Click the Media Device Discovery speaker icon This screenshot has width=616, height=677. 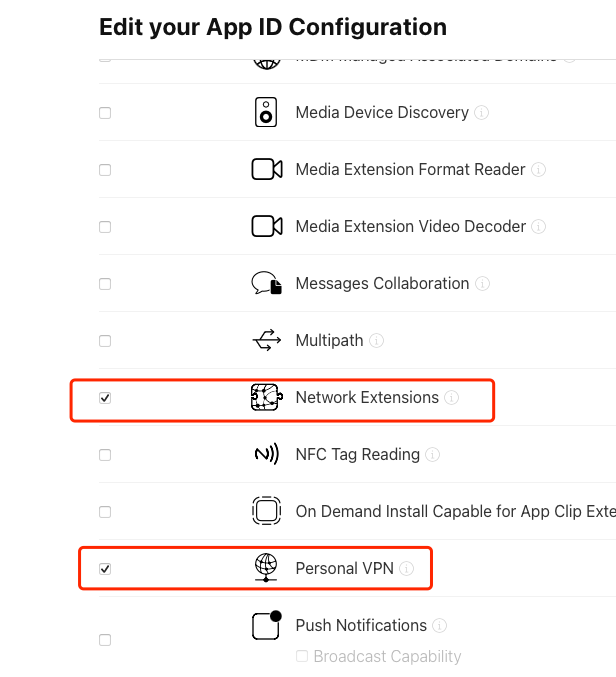pyautogui.click(x=266, y=112)
